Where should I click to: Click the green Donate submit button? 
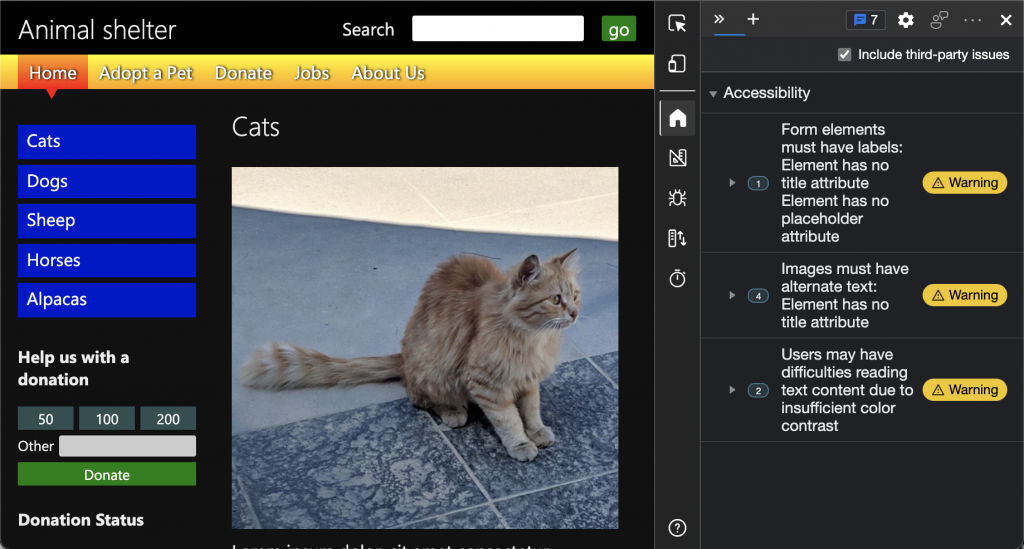pos(107,474)
